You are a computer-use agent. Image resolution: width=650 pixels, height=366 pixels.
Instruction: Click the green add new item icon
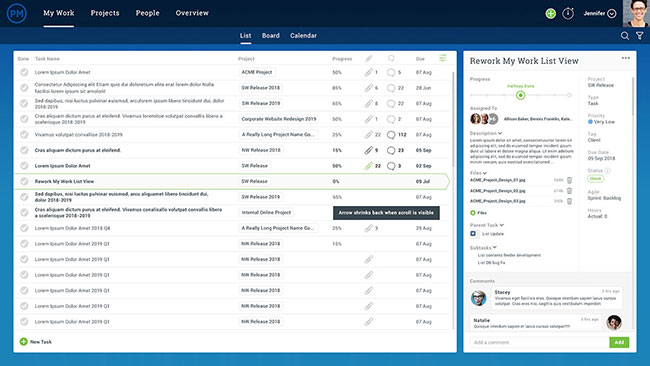tap(551, 13)
